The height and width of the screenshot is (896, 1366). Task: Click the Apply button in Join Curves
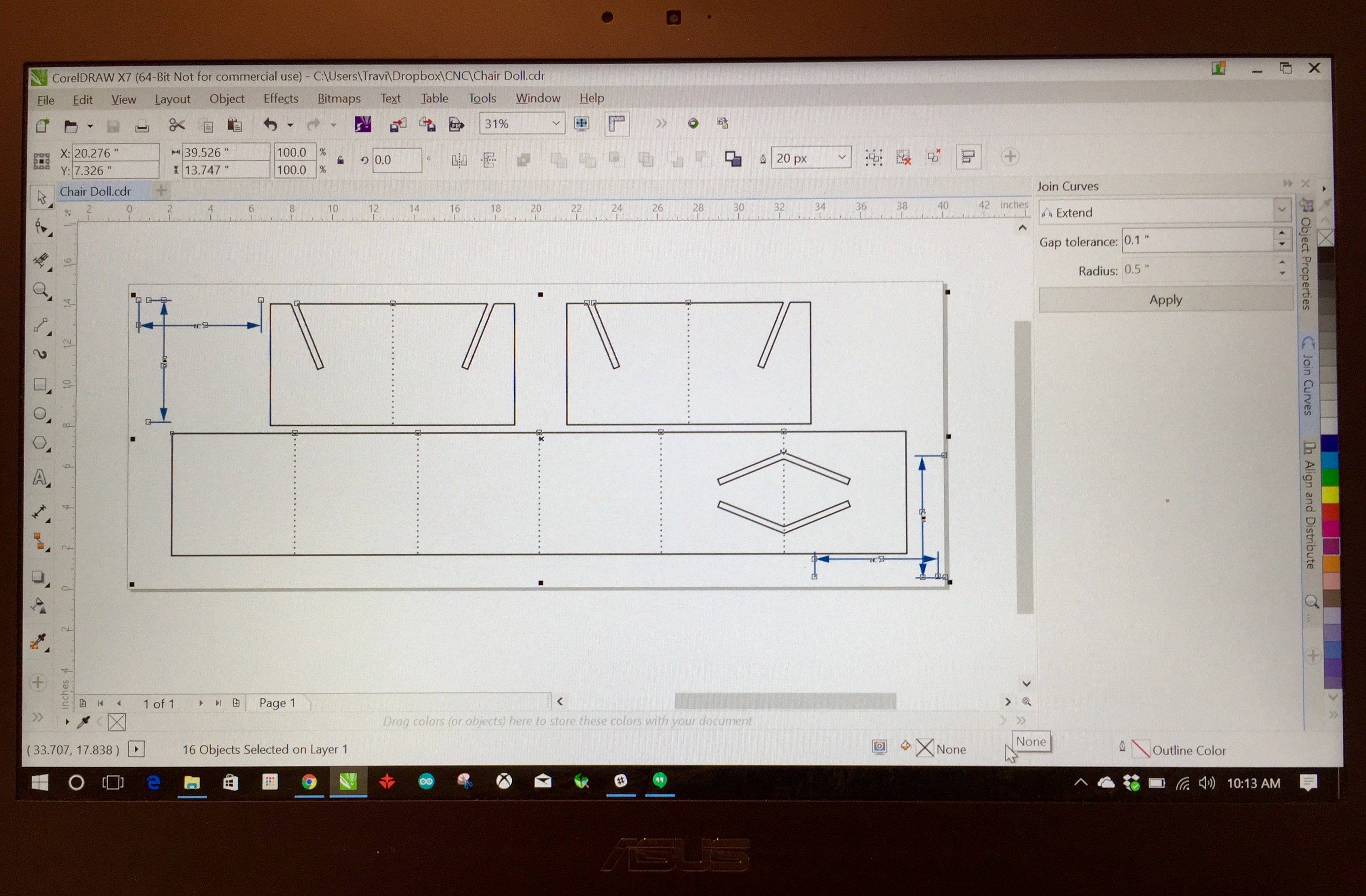pos(1166,300)
